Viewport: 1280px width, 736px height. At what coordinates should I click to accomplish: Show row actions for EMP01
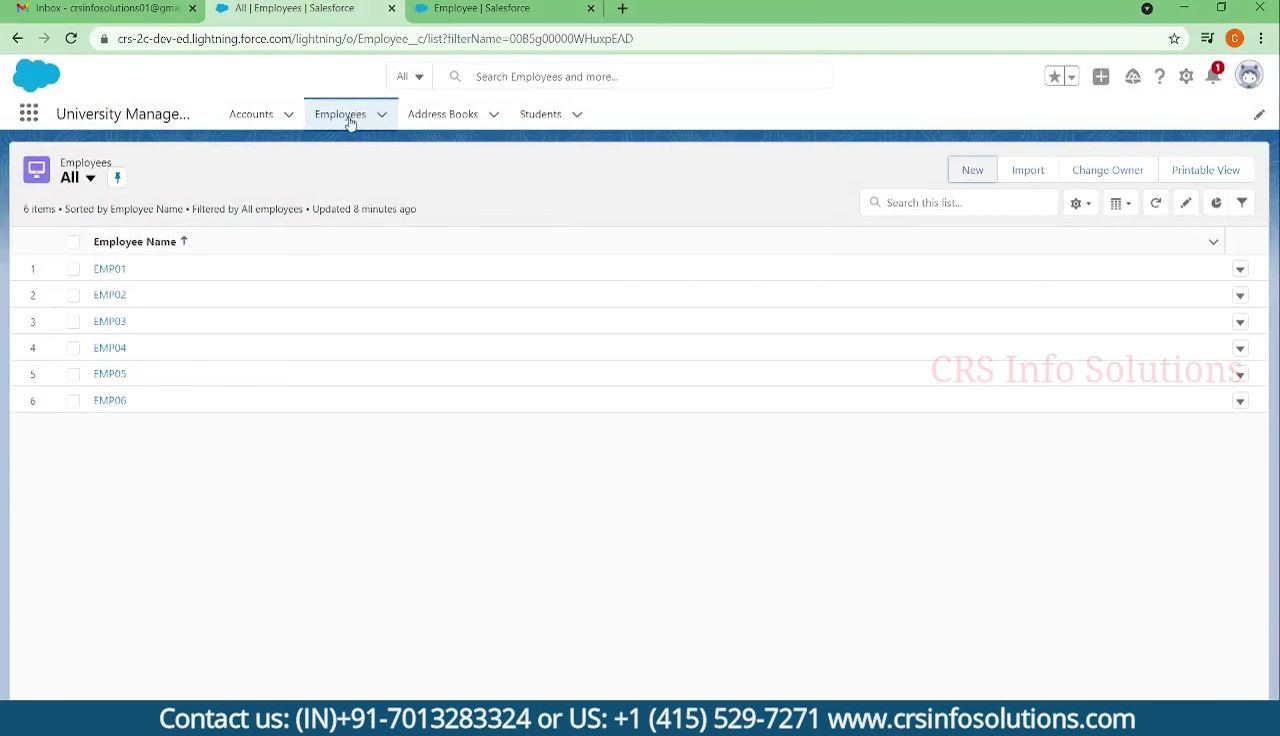1240,269
